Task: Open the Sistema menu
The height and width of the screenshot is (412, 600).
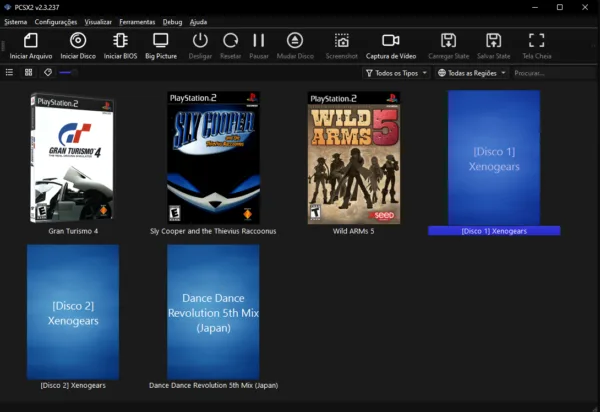Action: pos(16,22)
